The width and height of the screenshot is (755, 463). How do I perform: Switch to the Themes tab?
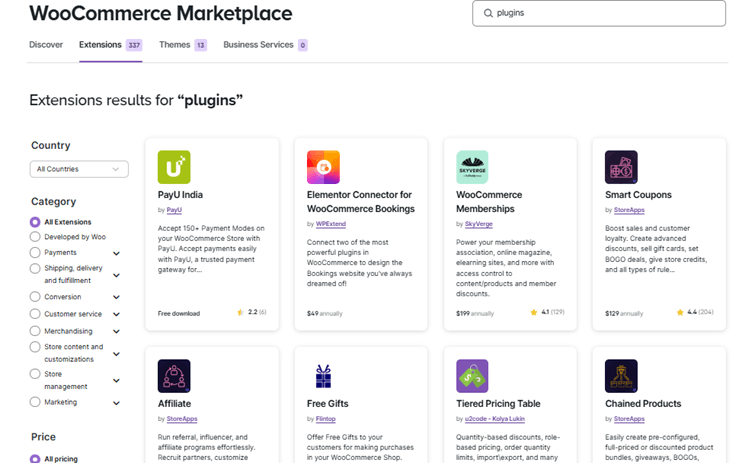tap(183, 45)
